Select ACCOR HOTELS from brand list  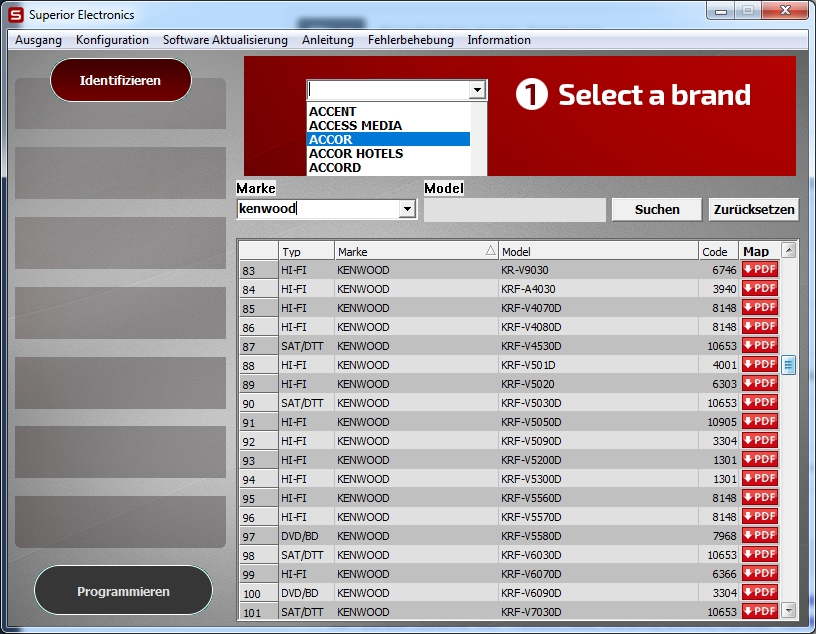pos(356,154)
